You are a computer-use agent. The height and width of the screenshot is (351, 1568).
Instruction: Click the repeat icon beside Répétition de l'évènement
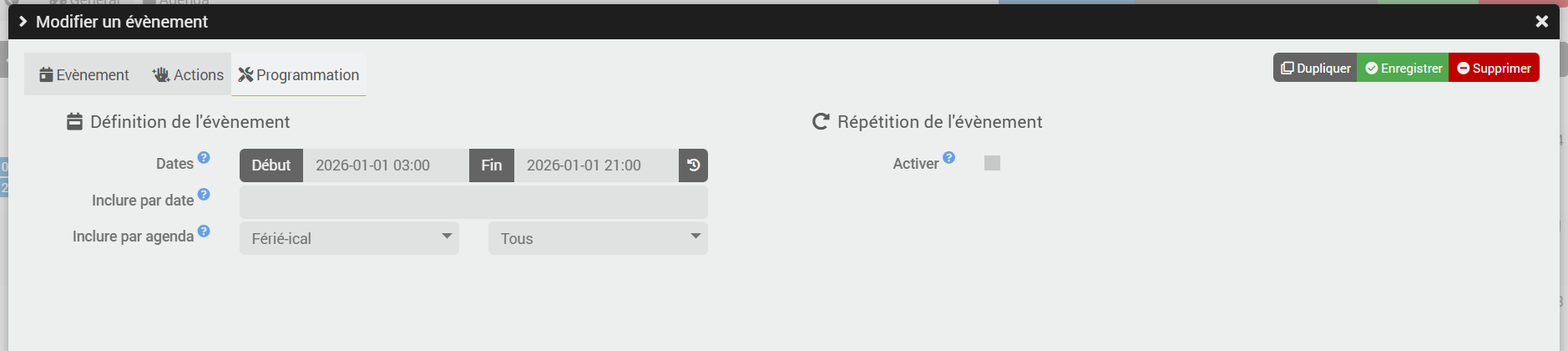pyautogui.click(x=821, y=122)
